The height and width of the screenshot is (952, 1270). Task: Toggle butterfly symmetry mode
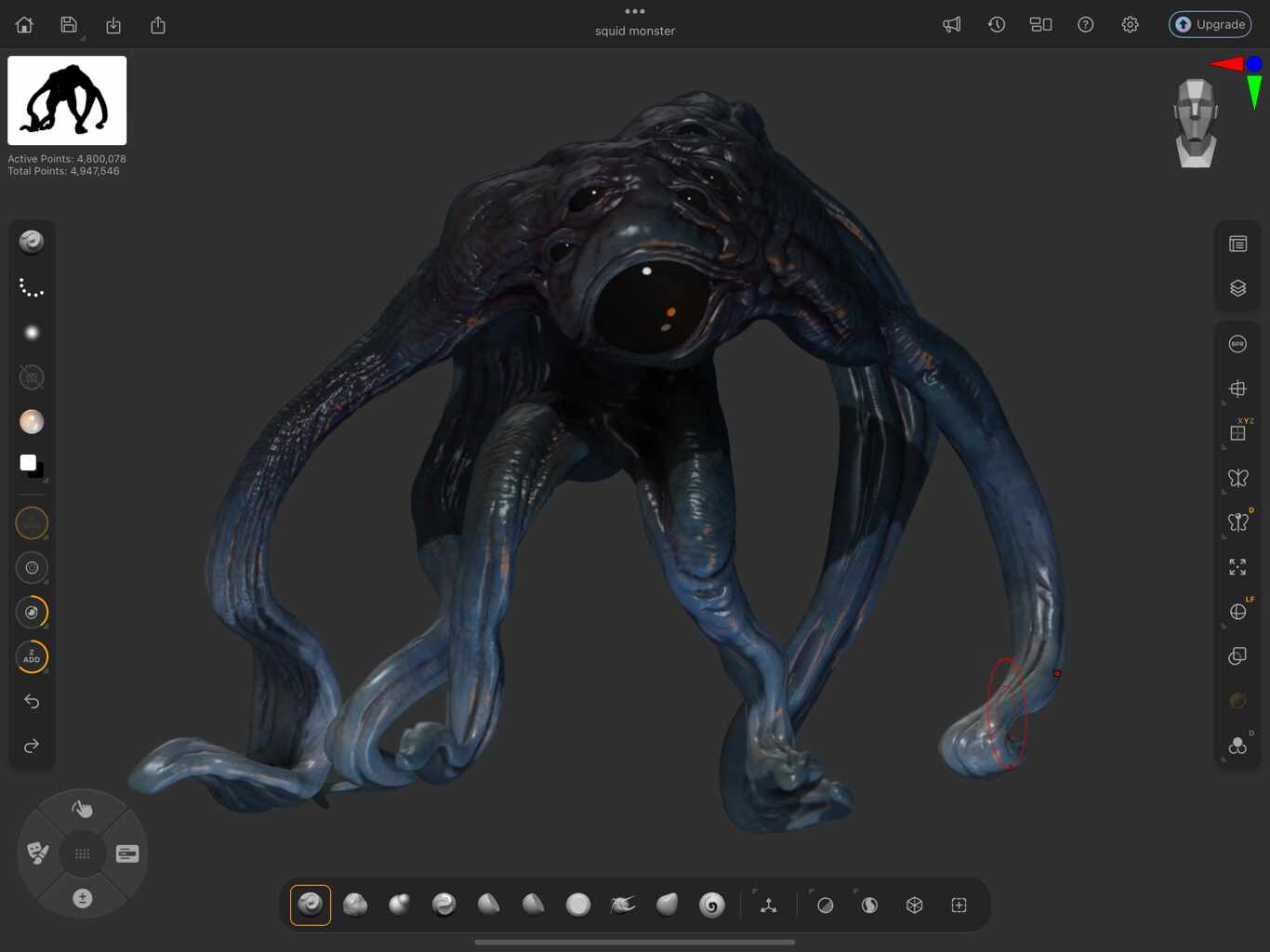[1237, 478]
